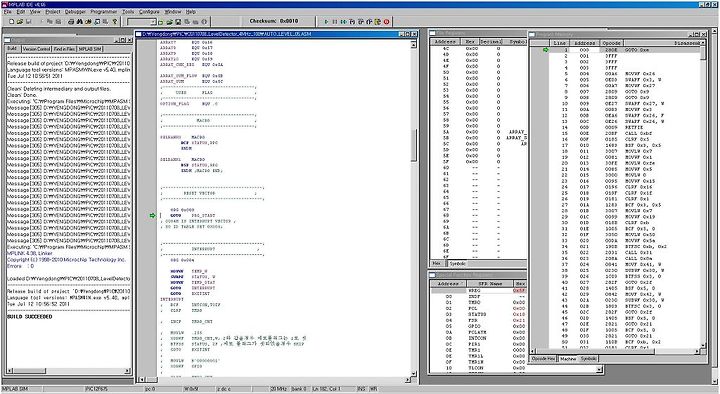The image size is (720, 394).
Task: Select the Opcode Hex tab in Program Memory
Action: coord(544,359)
